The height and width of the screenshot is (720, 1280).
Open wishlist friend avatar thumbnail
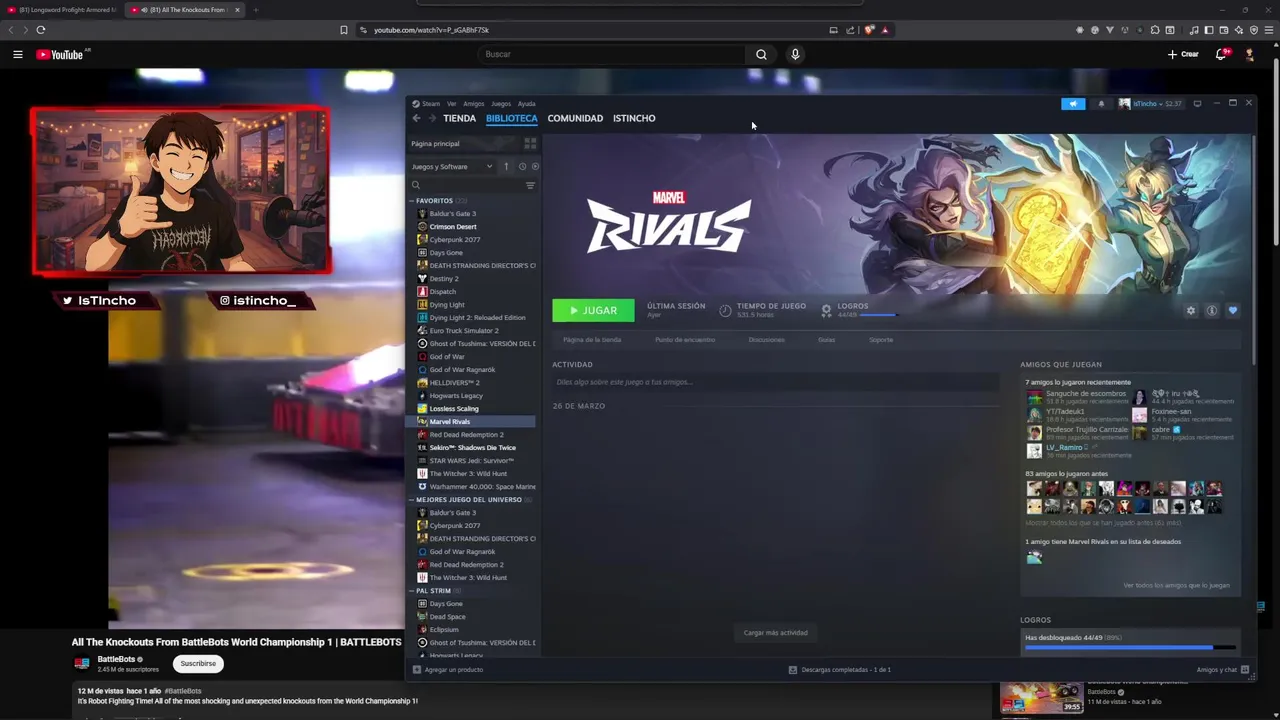[1034, 557]
